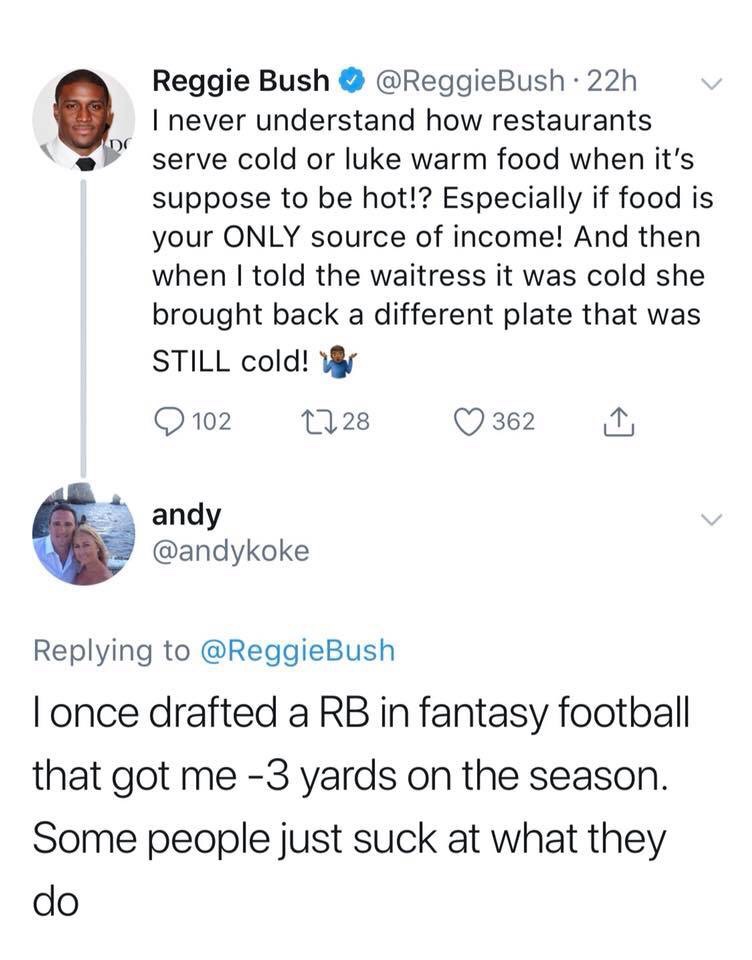Click @ReggieBush handle beside the verified badge
752x960 pixels.
[456, 79]
